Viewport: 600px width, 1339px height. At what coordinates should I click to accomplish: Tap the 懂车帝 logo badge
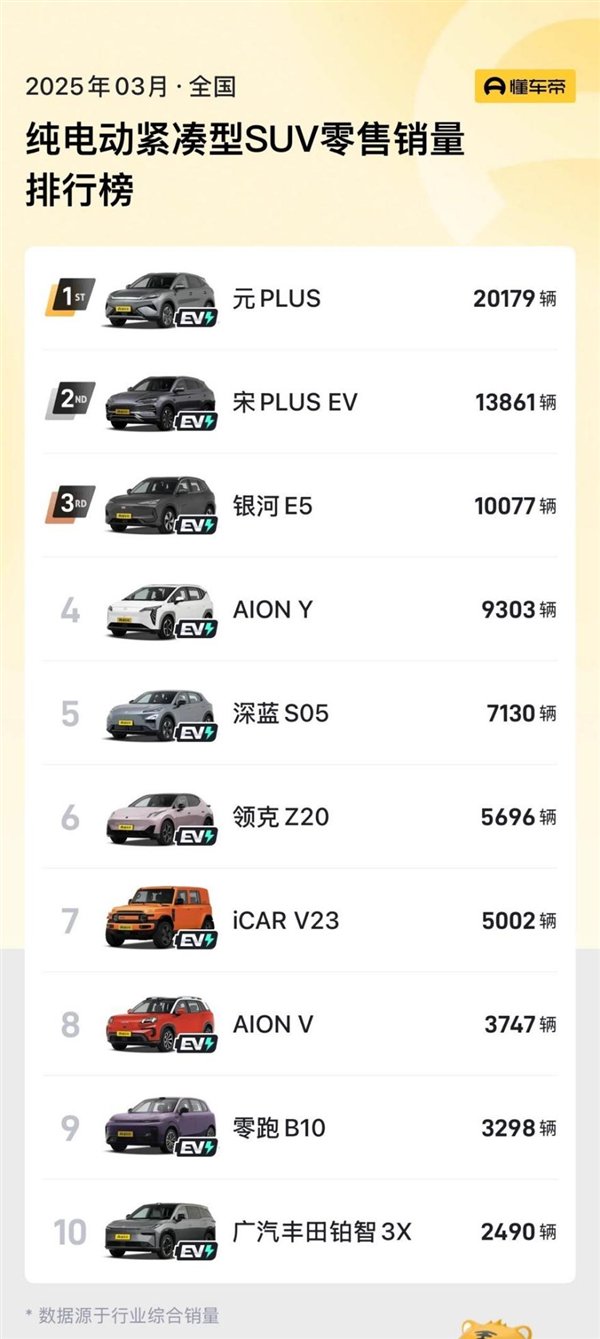tap(525, 87)
